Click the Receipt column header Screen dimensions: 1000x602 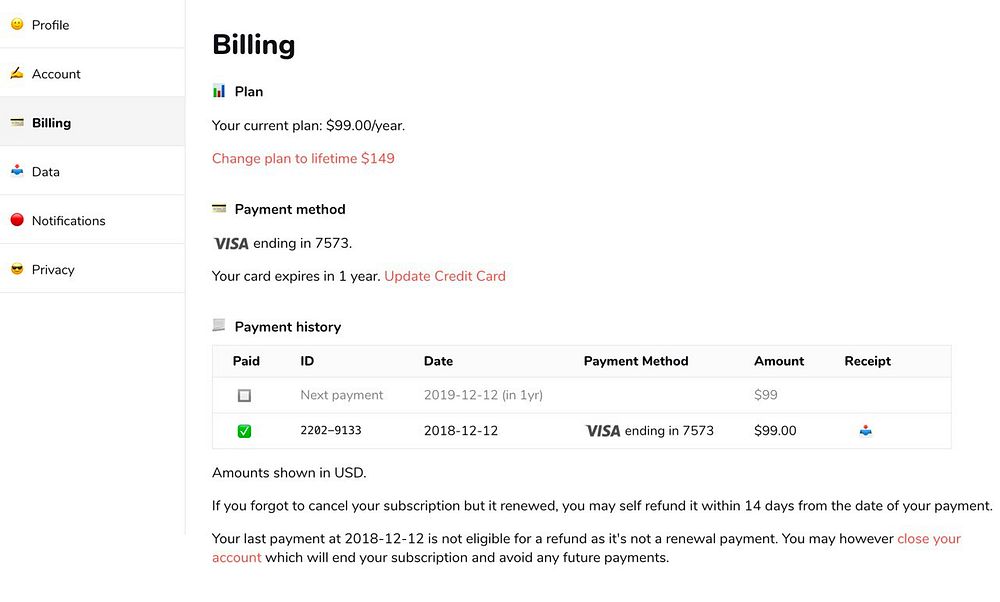point(867,361)
